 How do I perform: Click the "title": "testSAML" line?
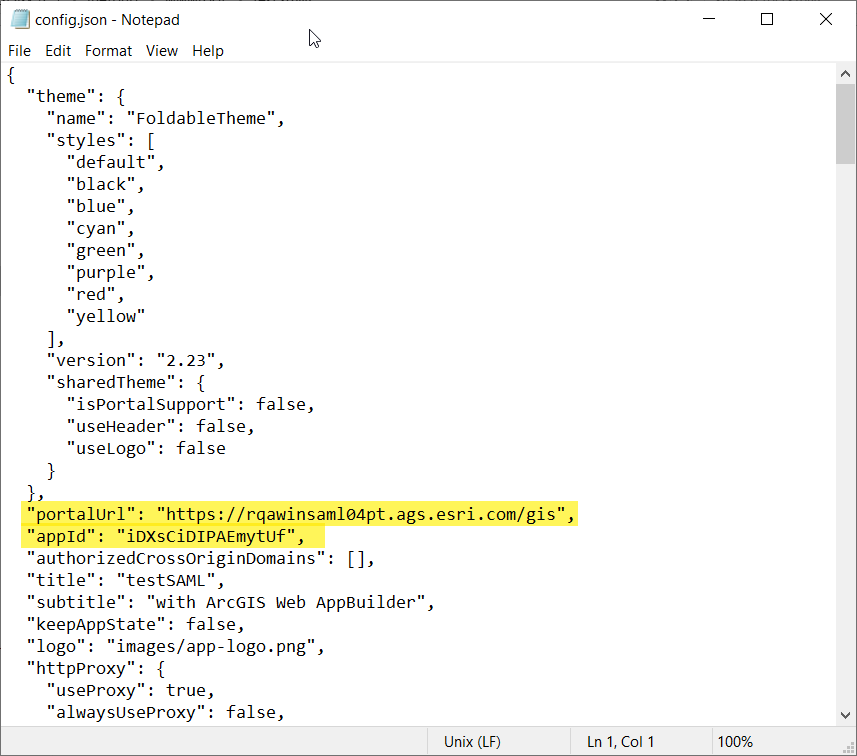pos(126,581)
